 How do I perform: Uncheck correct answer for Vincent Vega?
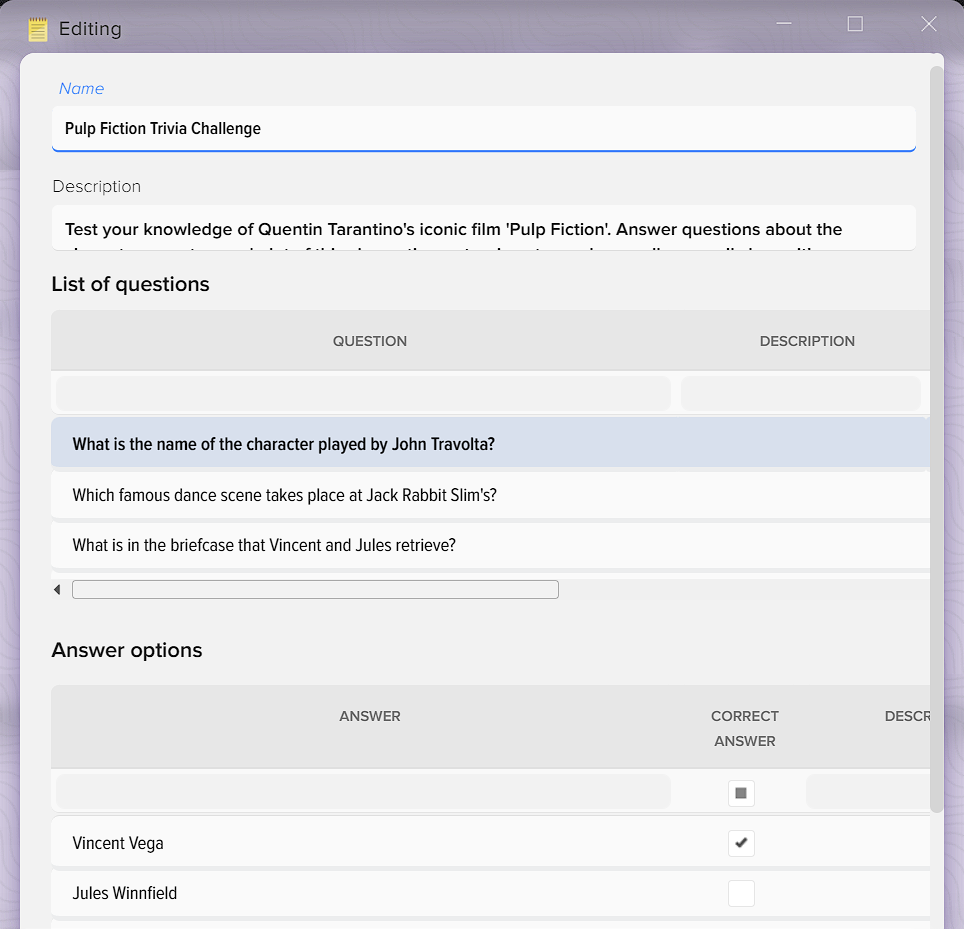[x=741, y=843]
